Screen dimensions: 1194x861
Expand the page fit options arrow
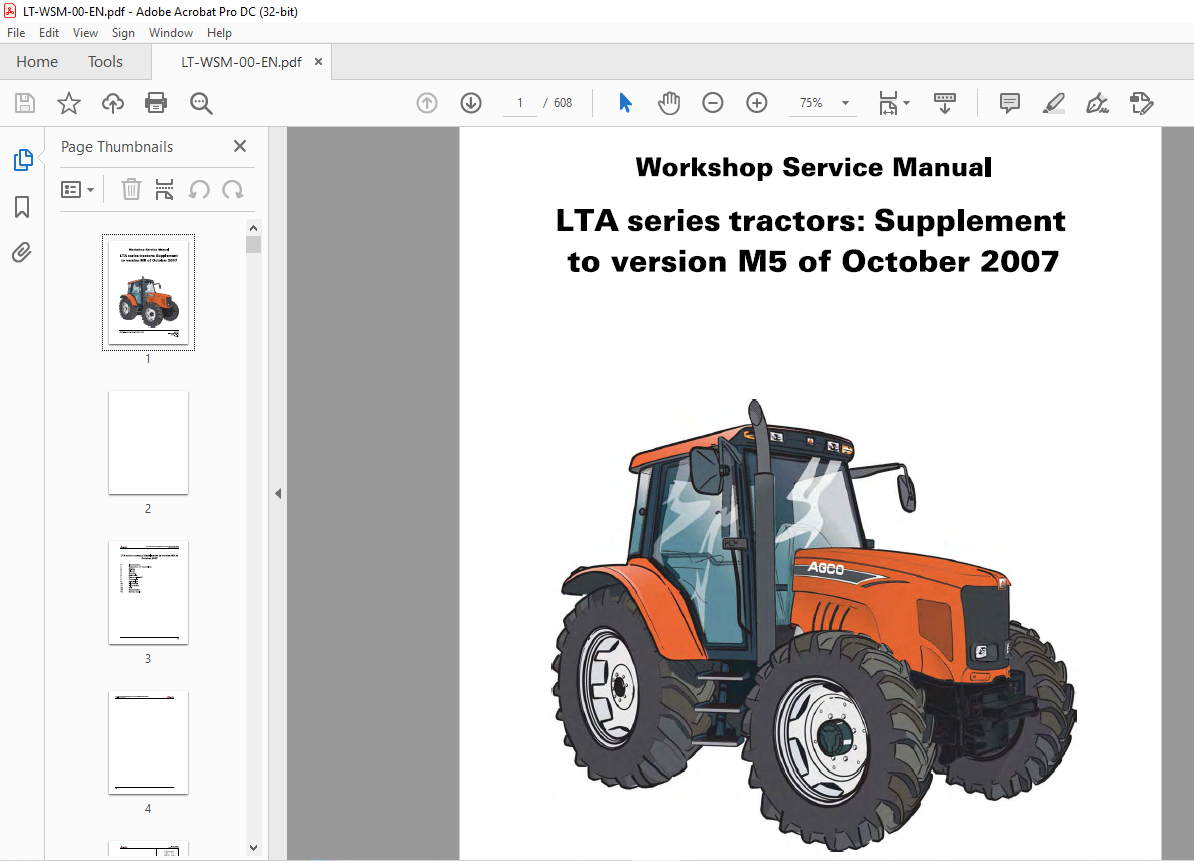[x=906, y=103]
